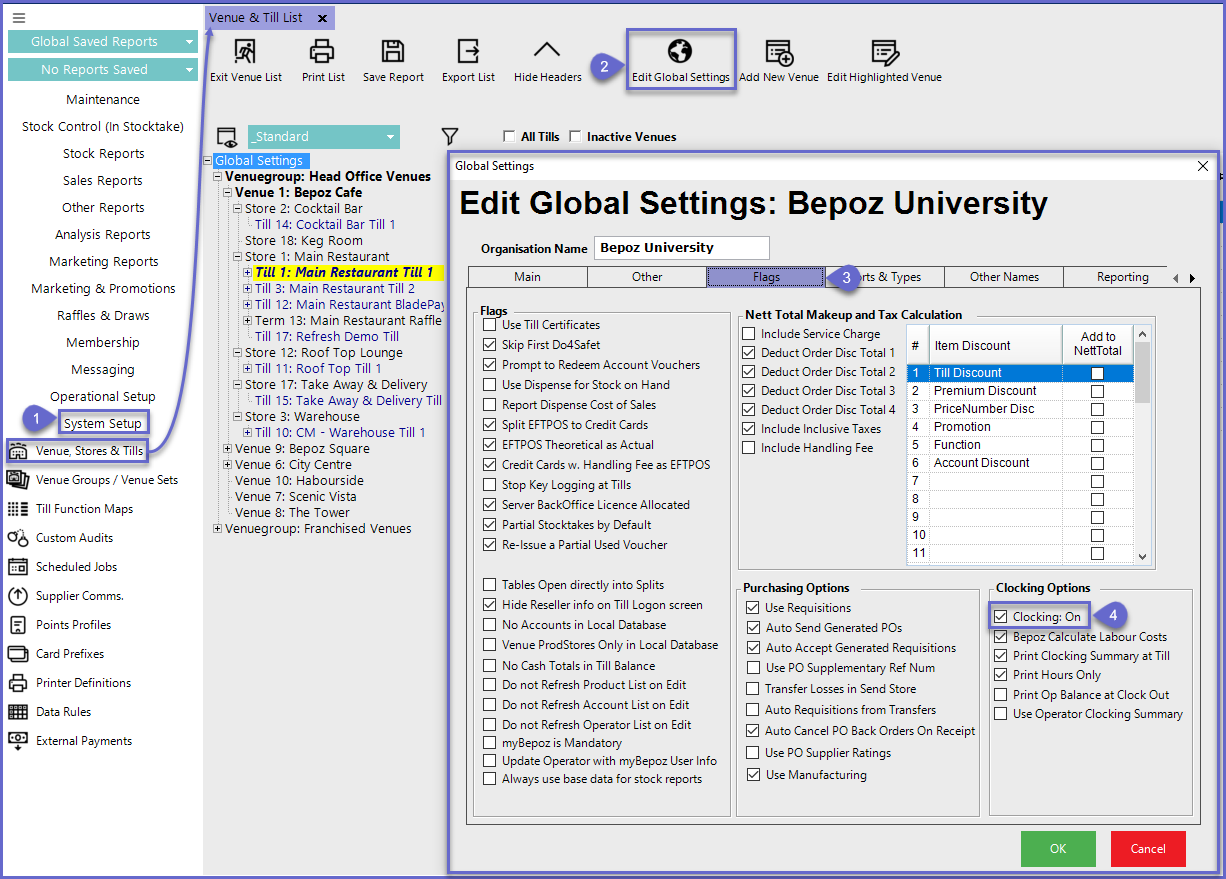Open Card Prefixes

coord(56,654)
